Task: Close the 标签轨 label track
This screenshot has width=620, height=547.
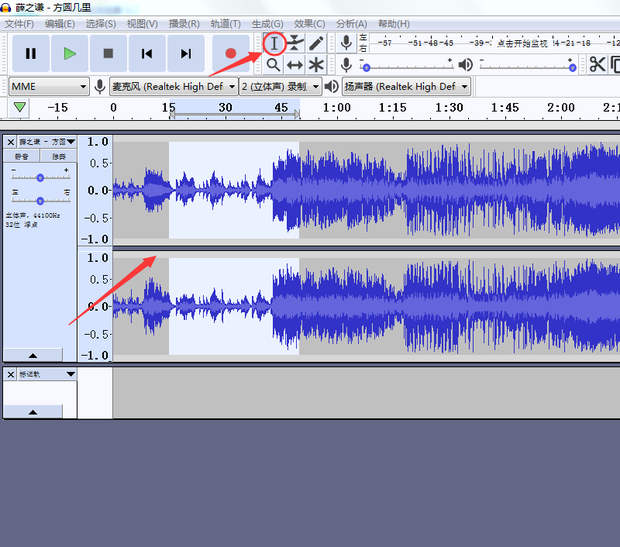Action: (x=10, y=374)
